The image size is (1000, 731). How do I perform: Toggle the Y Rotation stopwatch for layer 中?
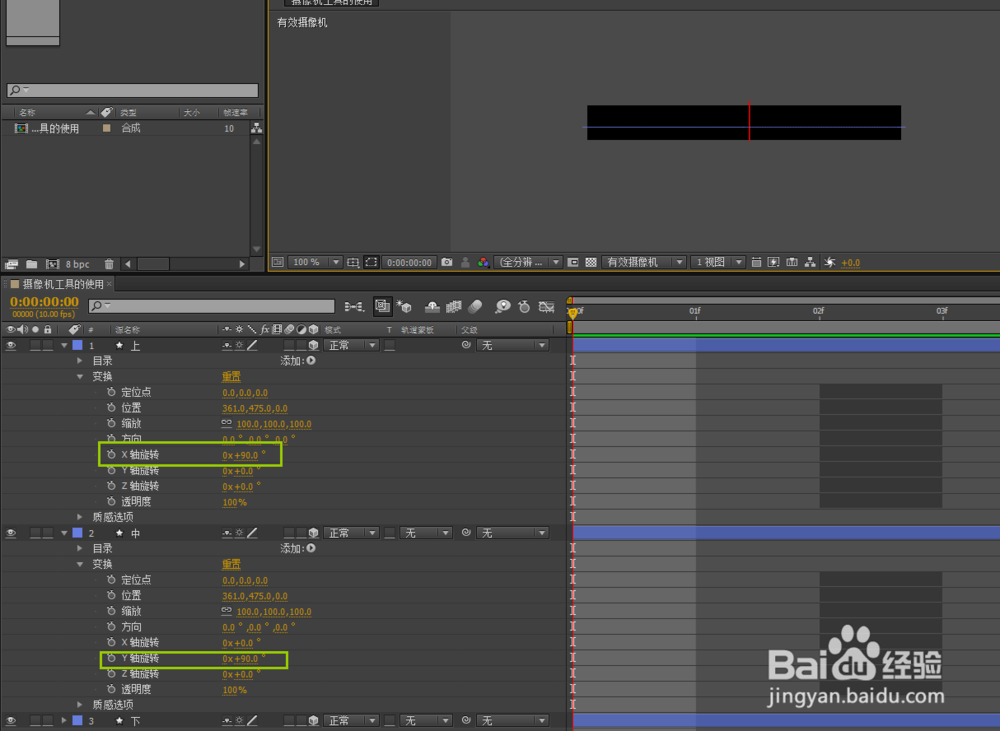click(111, 658)
